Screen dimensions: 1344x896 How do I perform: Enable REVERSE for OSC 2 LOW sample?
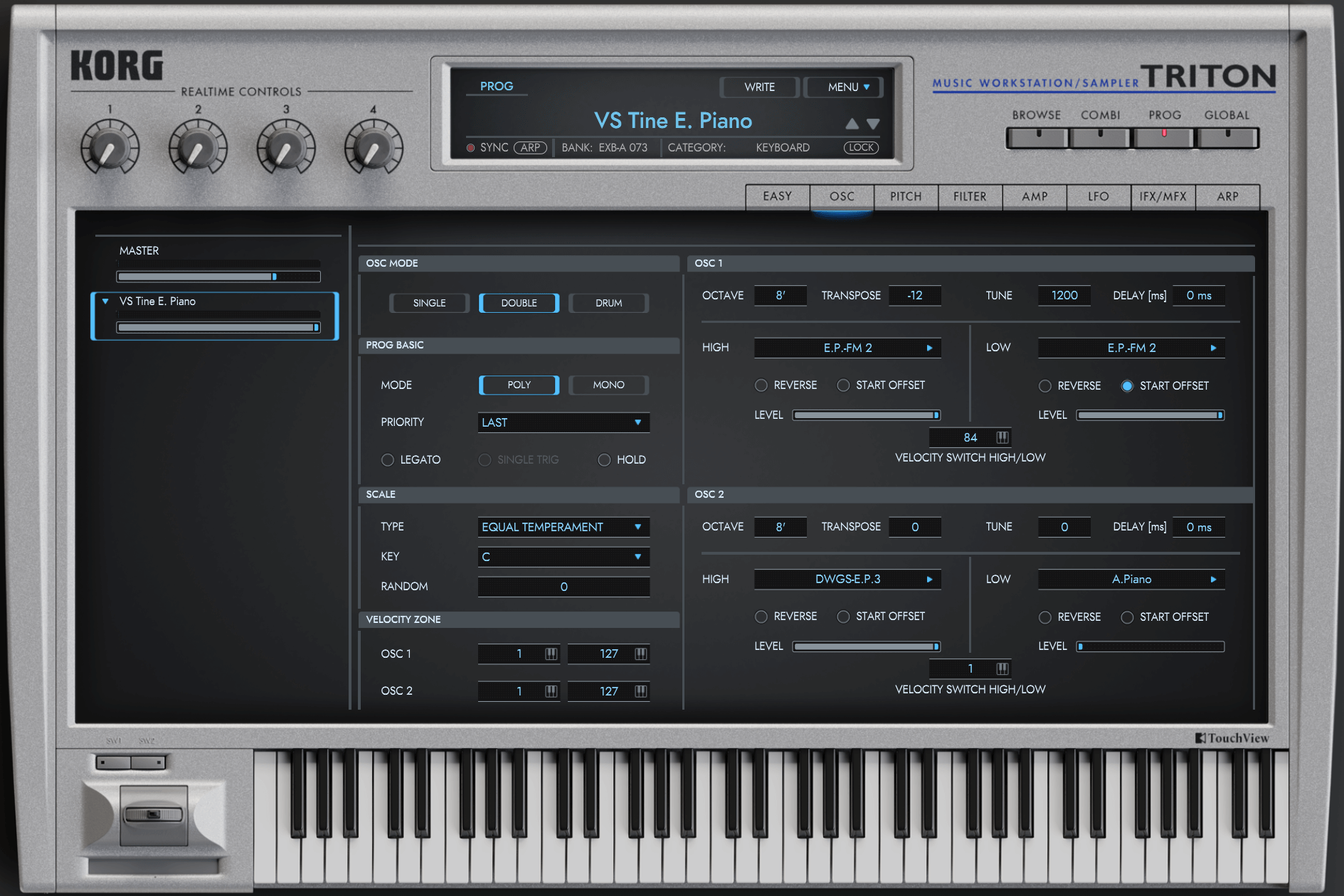[1045, 617]
